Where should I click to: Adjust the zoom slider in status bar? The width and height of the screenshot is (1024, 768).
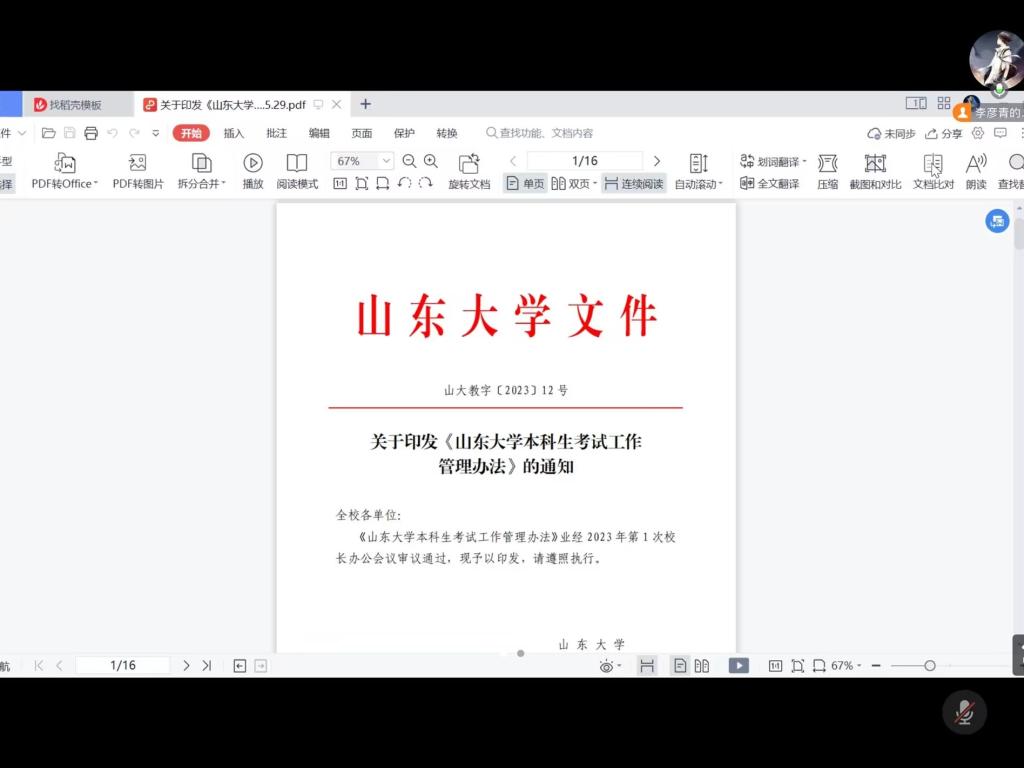click(x=930, y=666)
